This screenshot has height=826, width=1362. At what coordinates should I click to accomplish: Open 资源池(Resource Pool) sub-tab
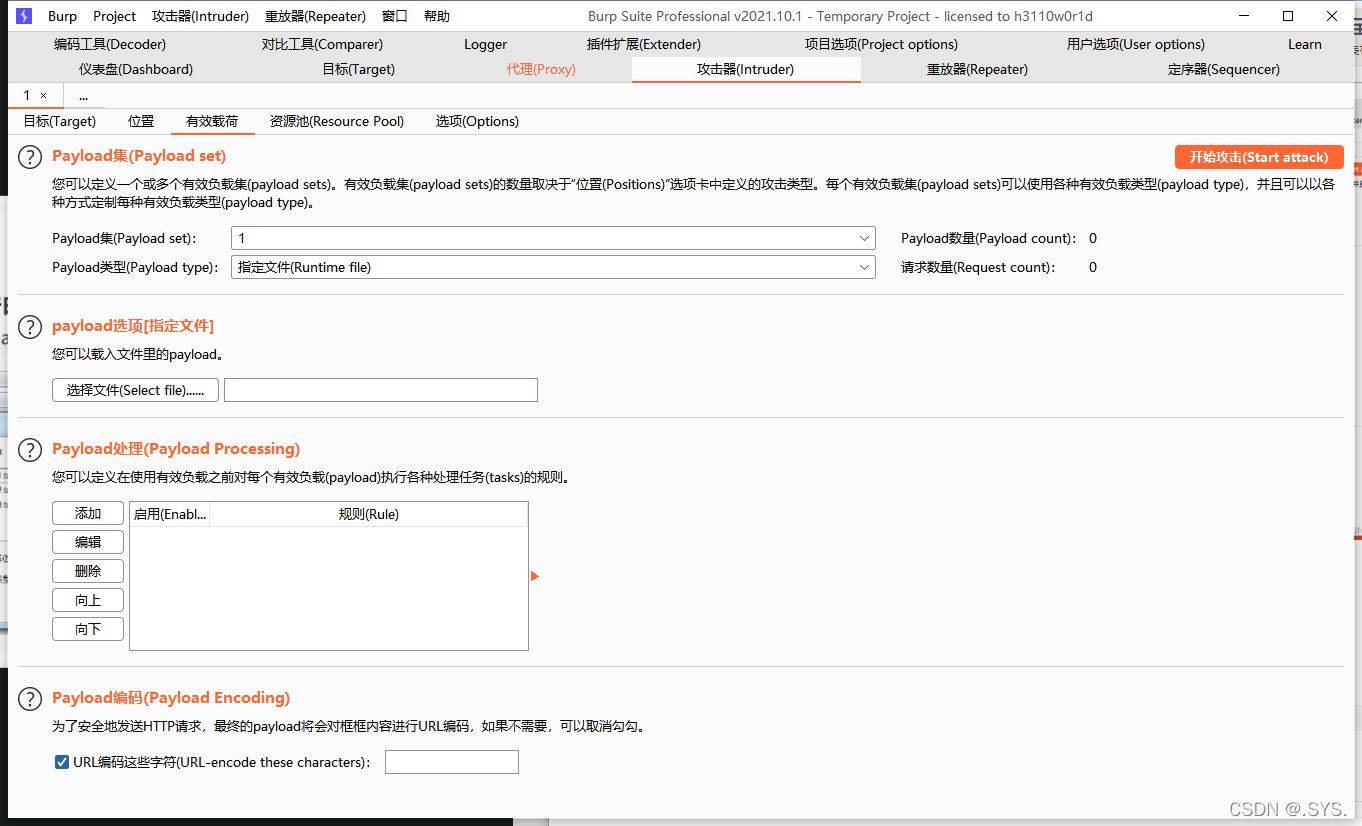pos(337,121)
